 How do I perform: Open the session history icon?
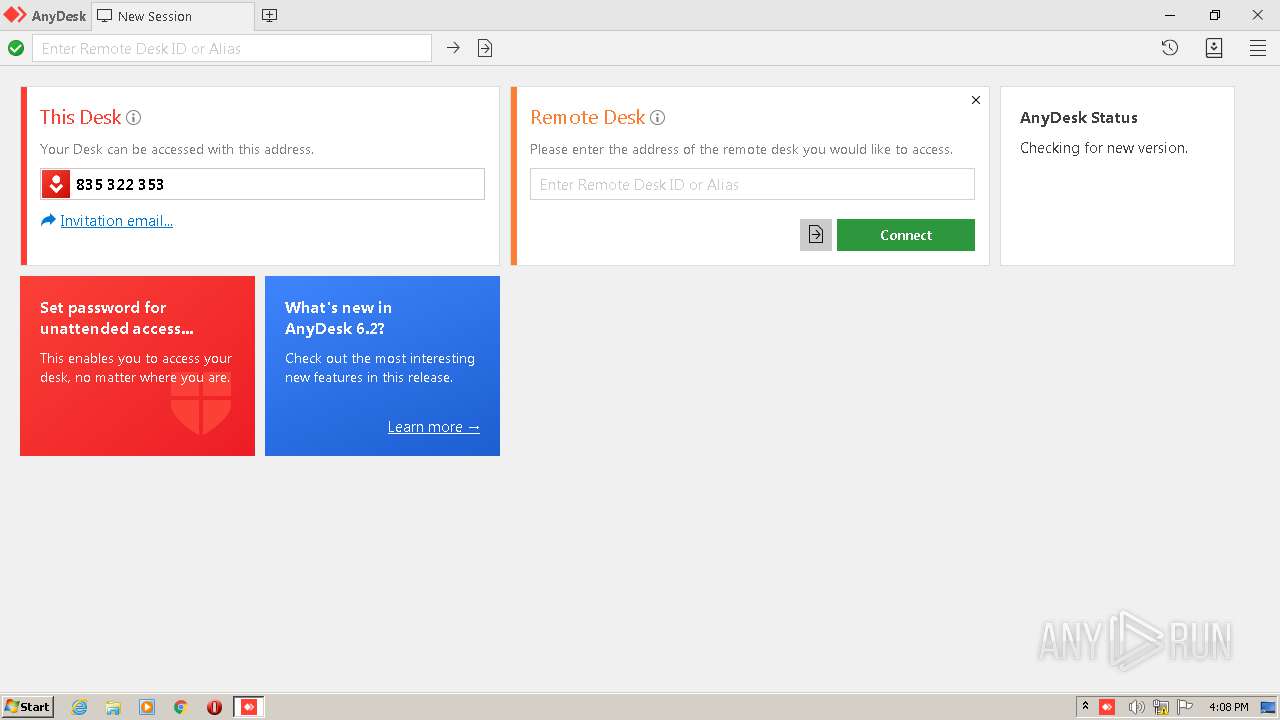point(1170,48)
